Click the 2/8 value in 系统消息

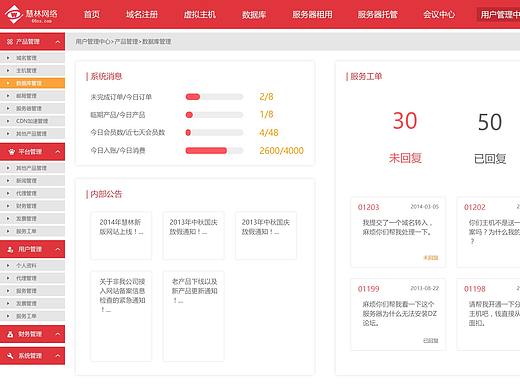266,97
